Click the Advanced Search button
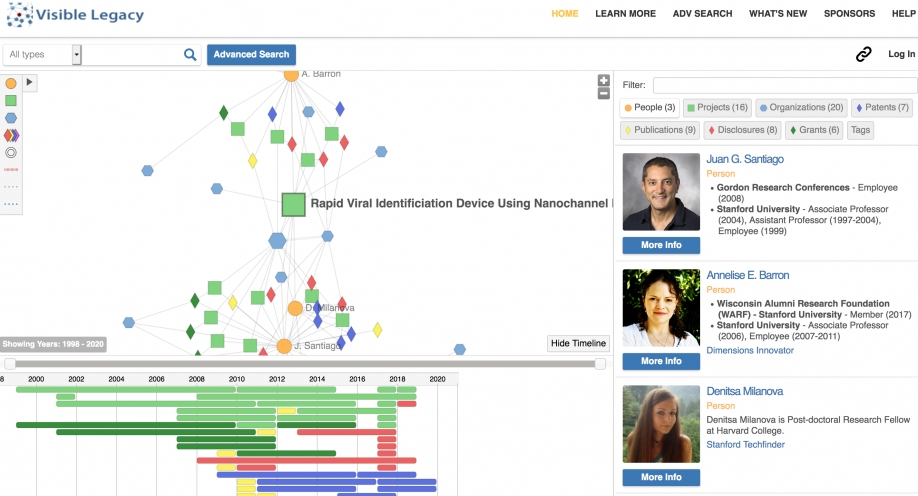Image resolution: width=918 pixels, height=496 pixels. point(251,55)
